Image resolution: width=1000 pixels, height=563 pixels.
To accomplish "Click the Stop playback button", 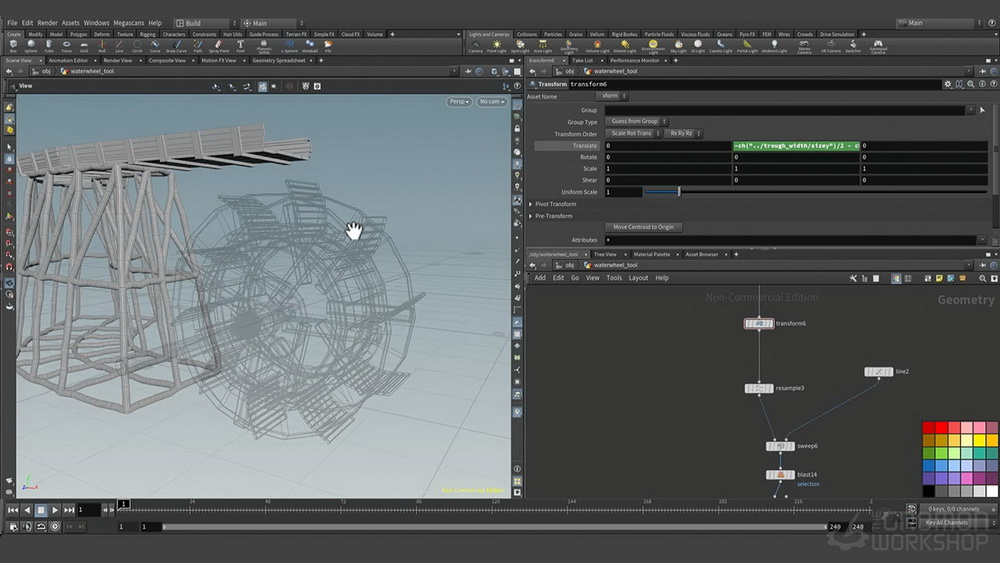I will tap(41, 510).
